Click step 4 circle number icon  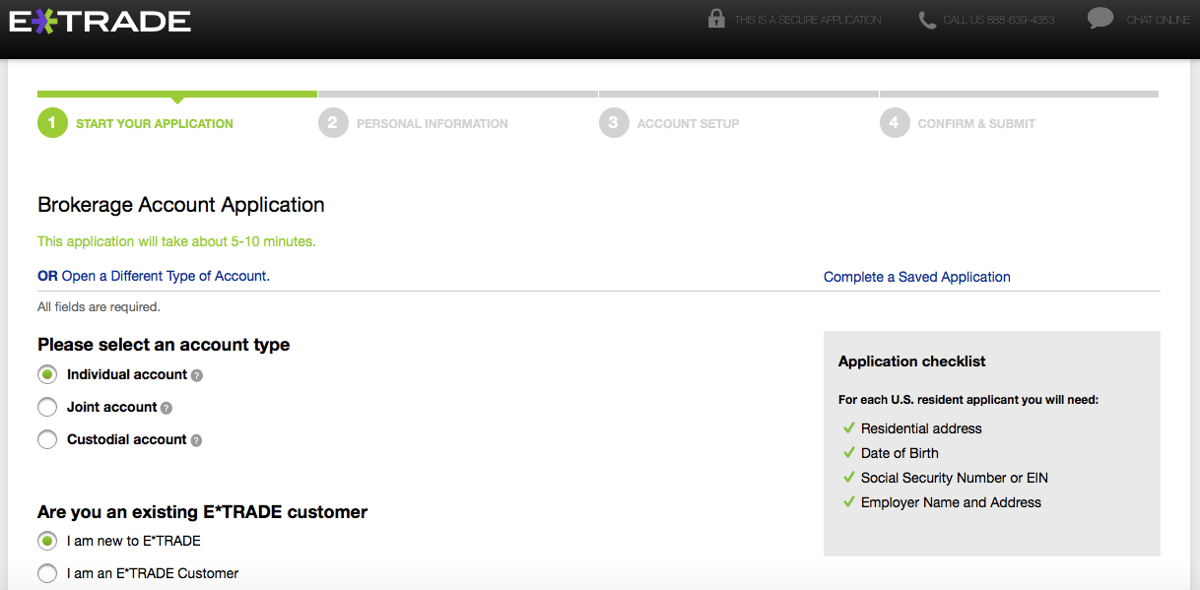coord(894,123)
